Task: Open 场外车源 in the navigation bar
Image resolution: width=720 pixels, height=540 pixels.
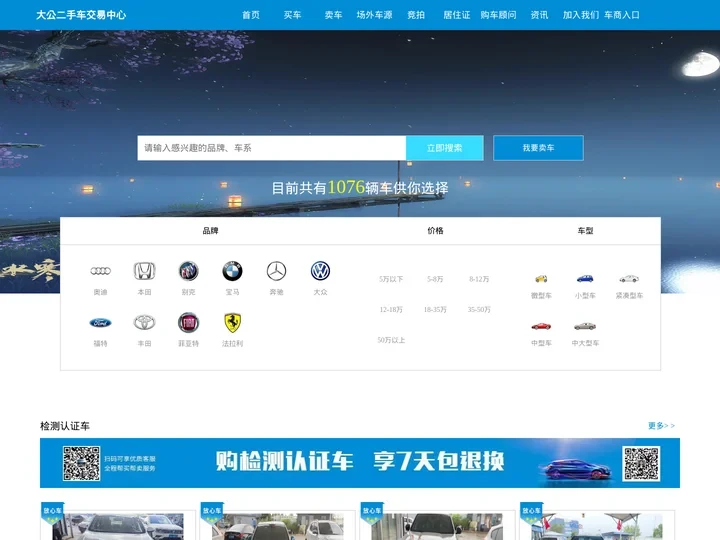Action: point(374,15)
